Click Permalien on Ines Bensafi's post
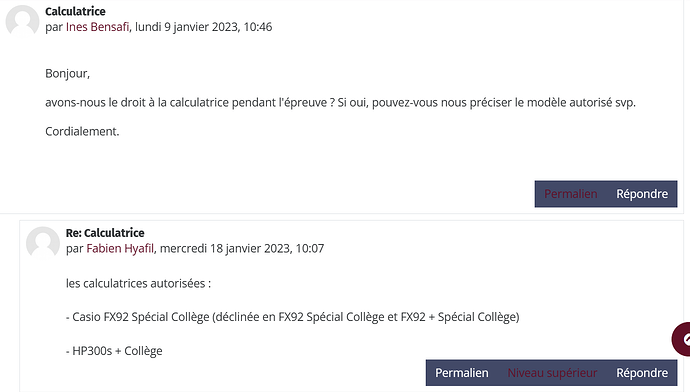The image size is (690, 392). coord(570,194)
